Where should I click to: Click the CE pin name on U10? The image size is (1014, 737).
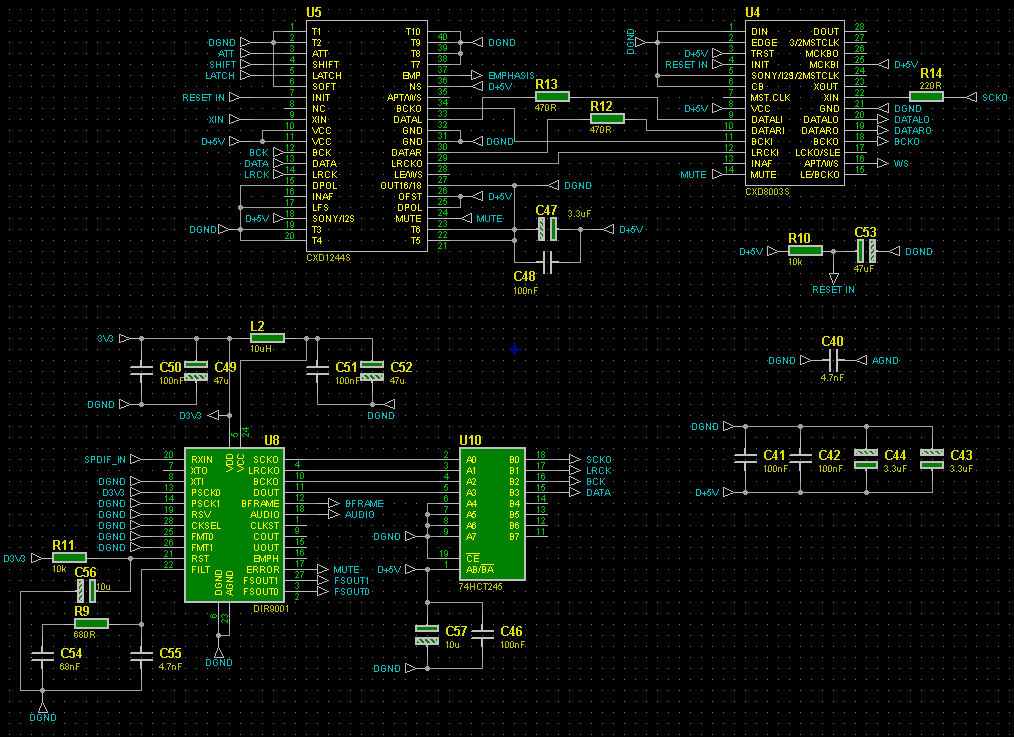[473, 559]
